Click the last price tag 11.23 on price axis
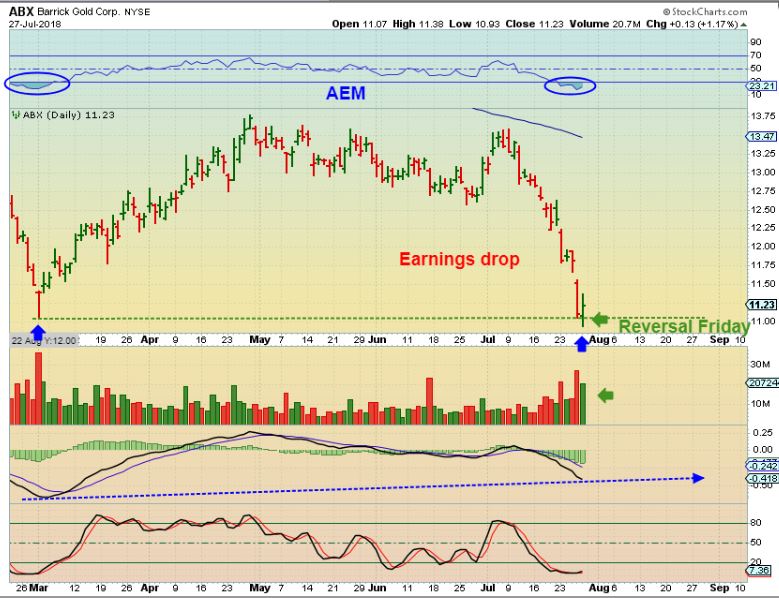Viewport: 779px width, 598px height. pyautogui.click(x=761, y=305)
